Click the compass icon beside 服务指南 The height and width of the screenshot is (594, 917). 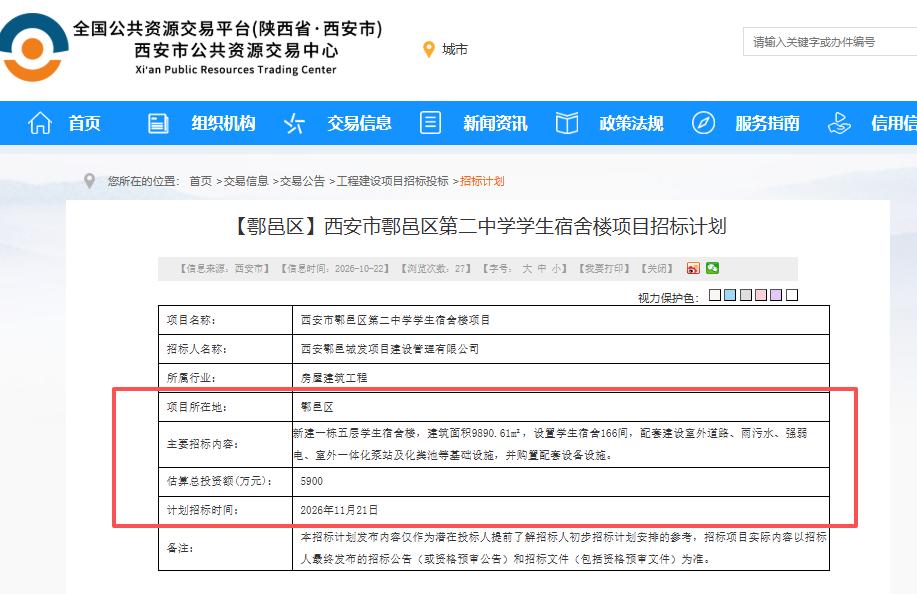coord(703,123)
